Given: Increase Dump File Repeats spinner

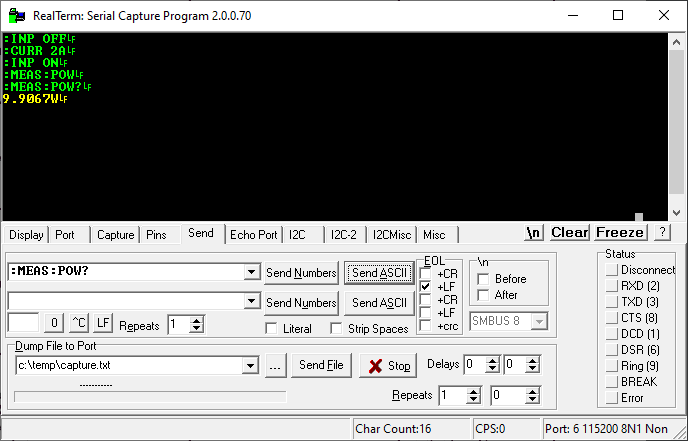Looking at the screenshot, I should [473, 391].
